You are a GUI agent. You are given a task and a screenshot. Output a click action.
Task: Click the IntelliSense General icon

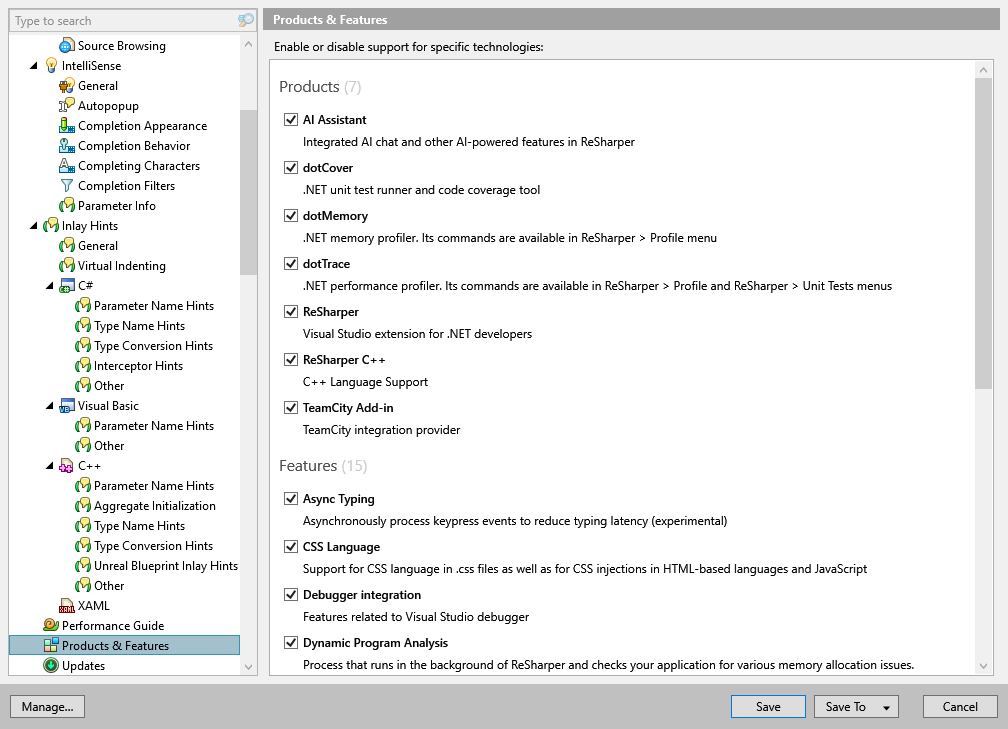pos(67,86)
